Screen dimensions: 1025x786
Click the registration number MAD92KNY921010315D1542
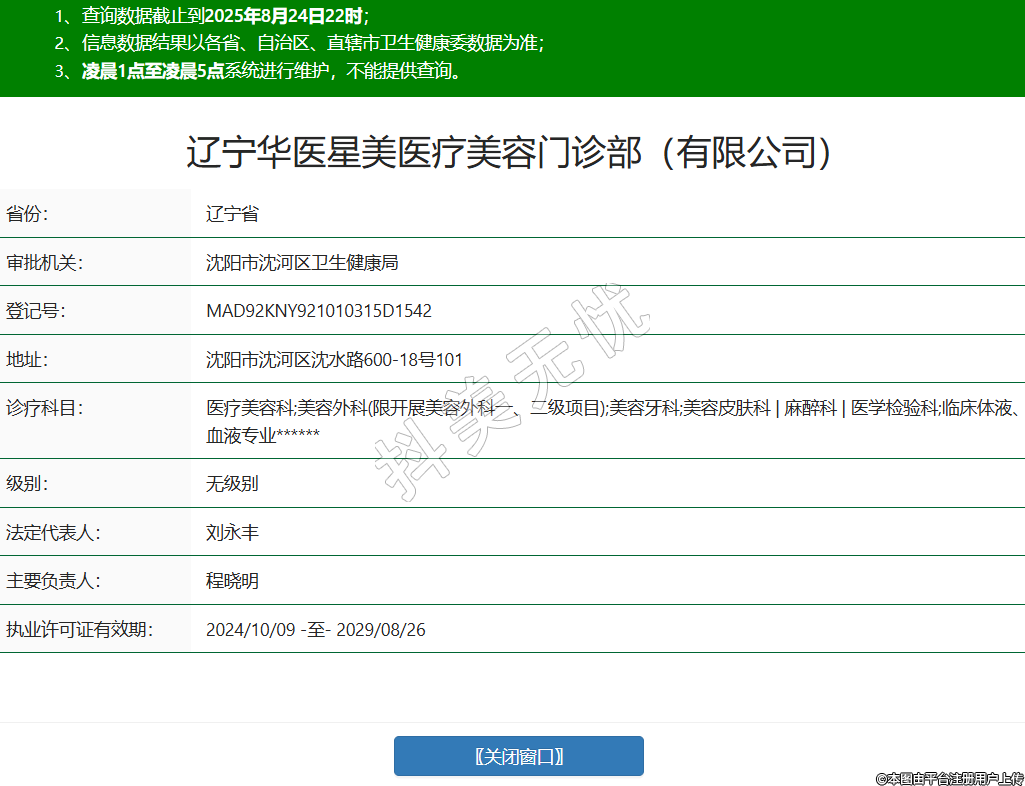[318, 311]
